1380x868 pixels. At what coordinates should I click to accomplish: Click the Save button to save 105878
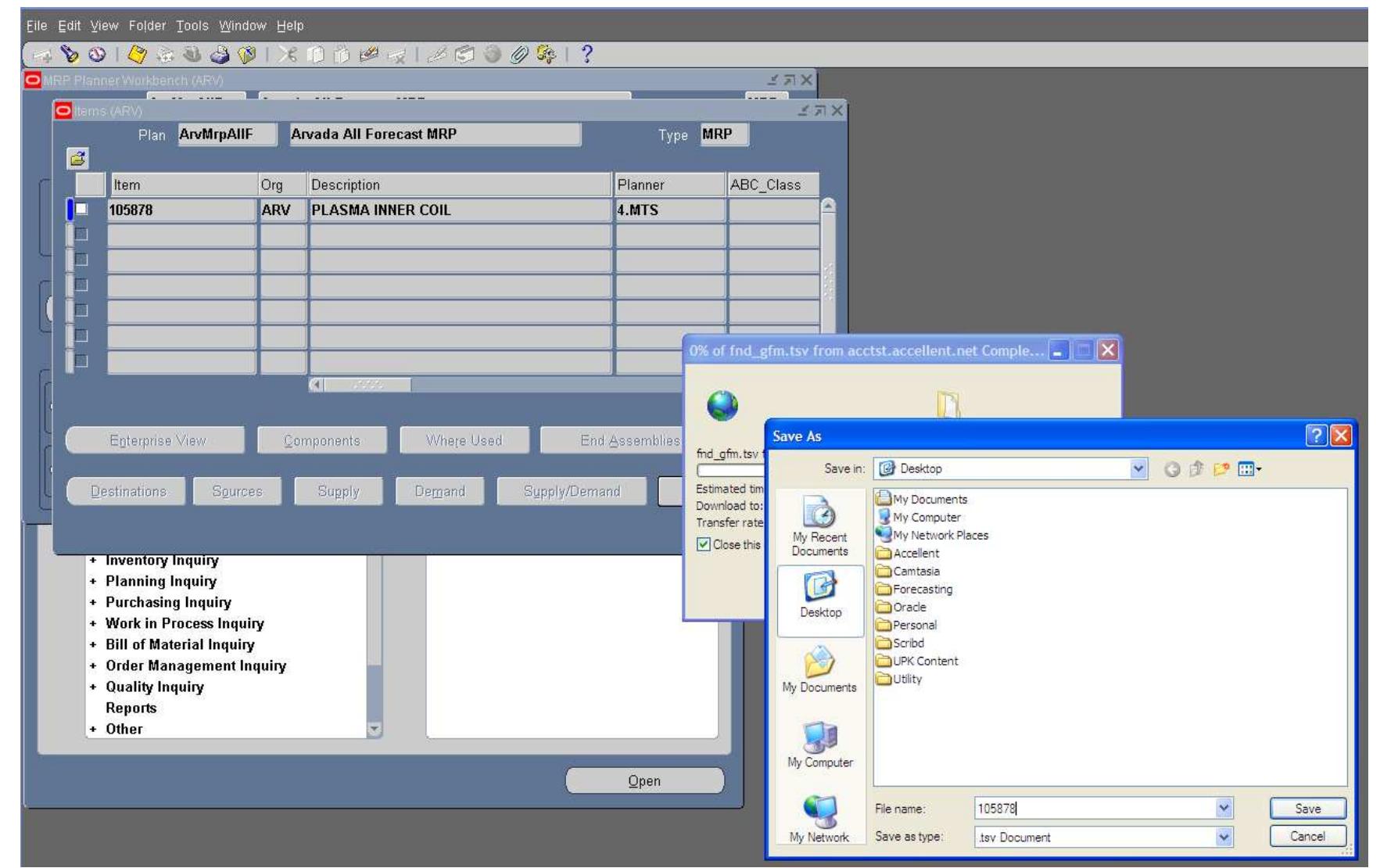coord(1308,808)
